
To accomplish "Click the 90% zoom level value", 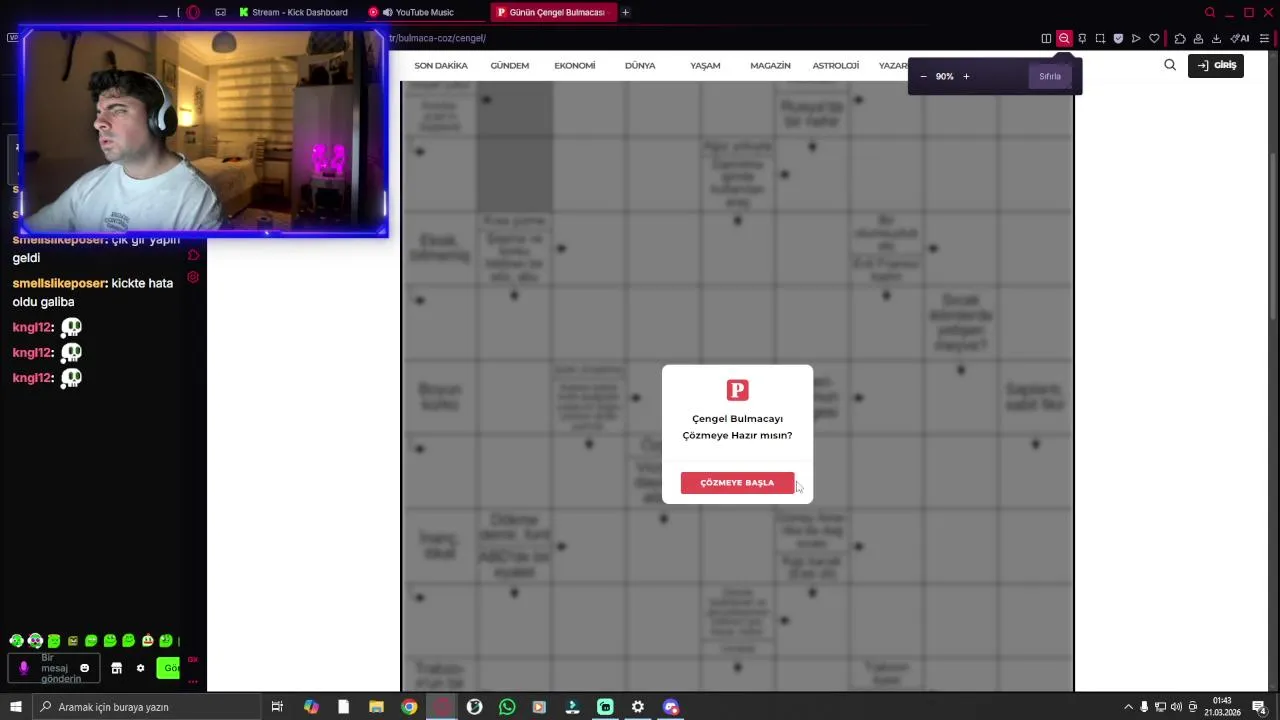I will coord(944,76).
